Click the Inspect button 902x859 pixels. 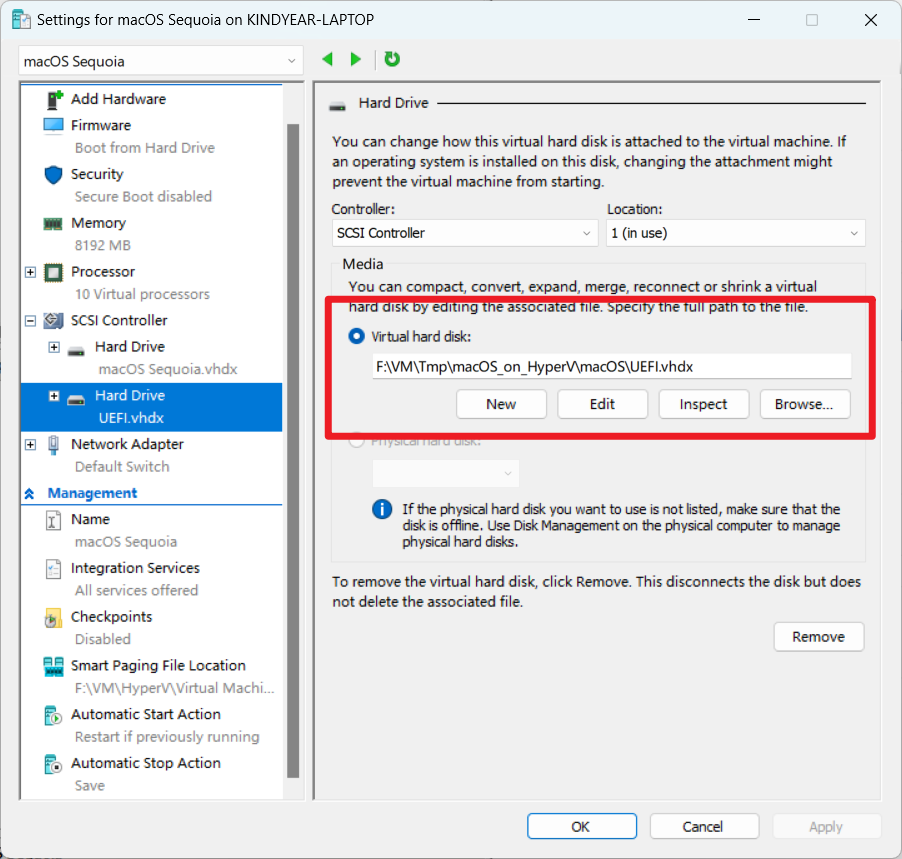pyautogui.click(x=704, y=404)
